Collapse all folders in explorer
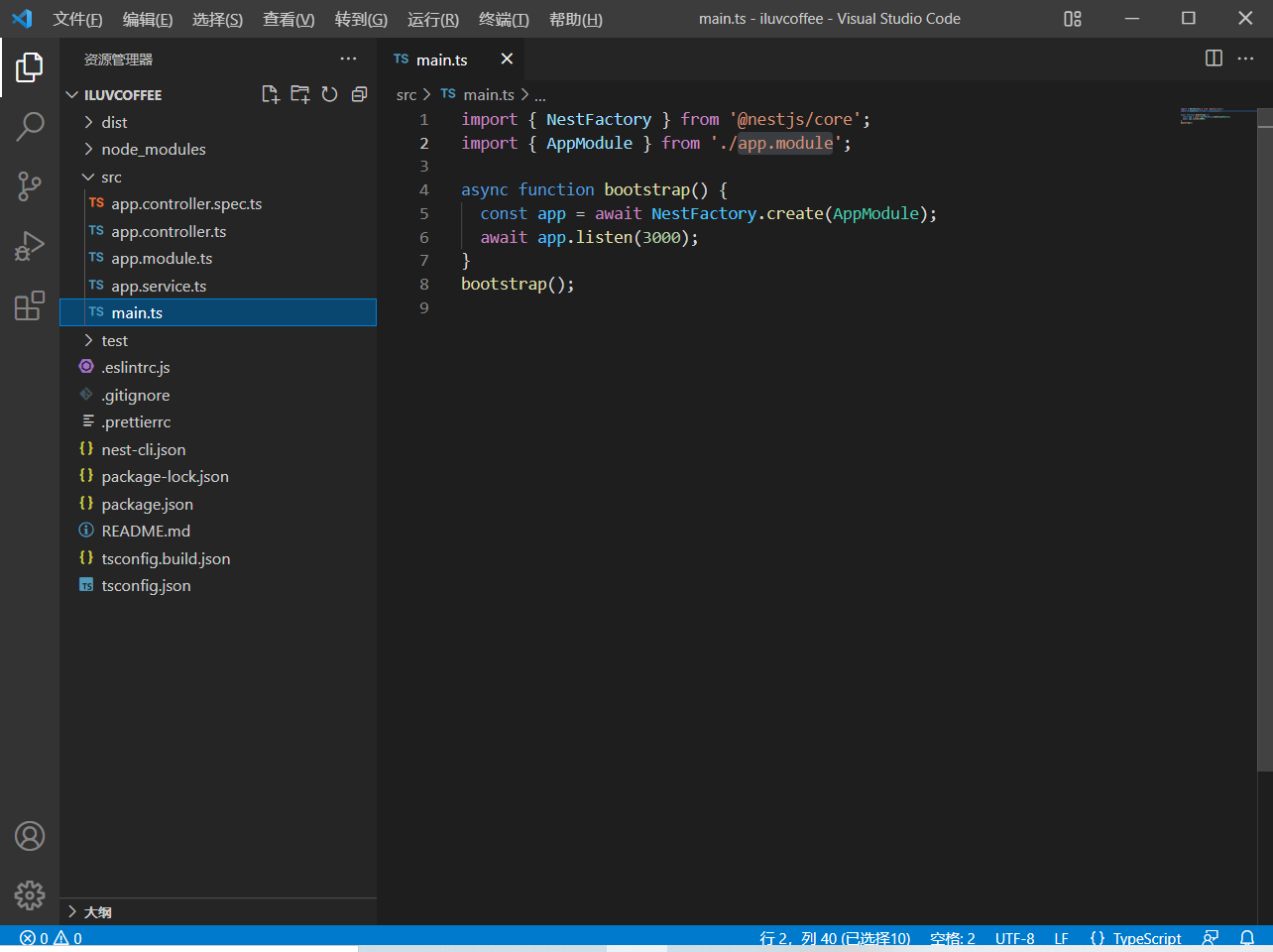This screenshot has width=1273, height=952. point(359,94)
